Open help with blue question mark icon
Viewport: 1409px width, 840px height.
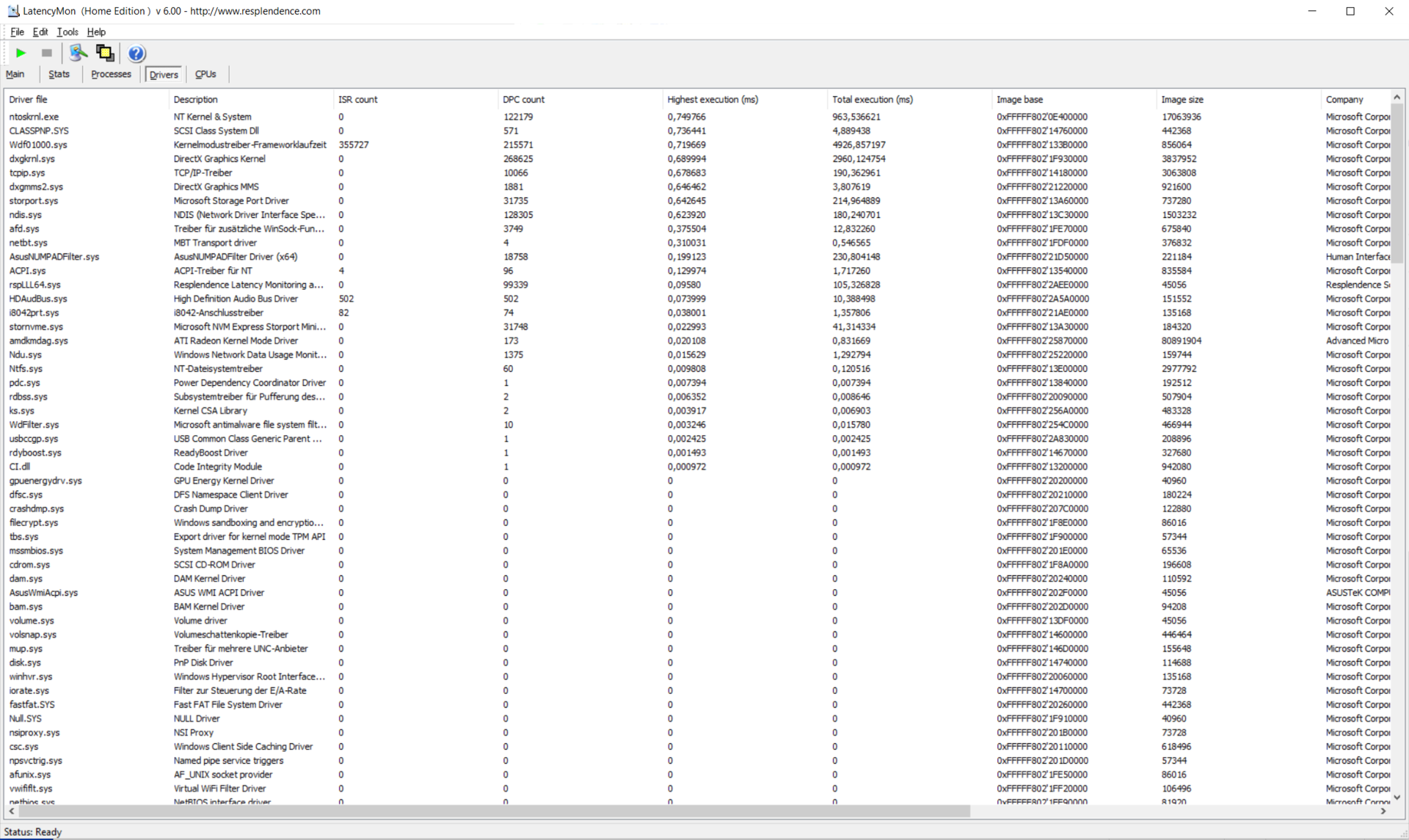(x=136, y=54)
